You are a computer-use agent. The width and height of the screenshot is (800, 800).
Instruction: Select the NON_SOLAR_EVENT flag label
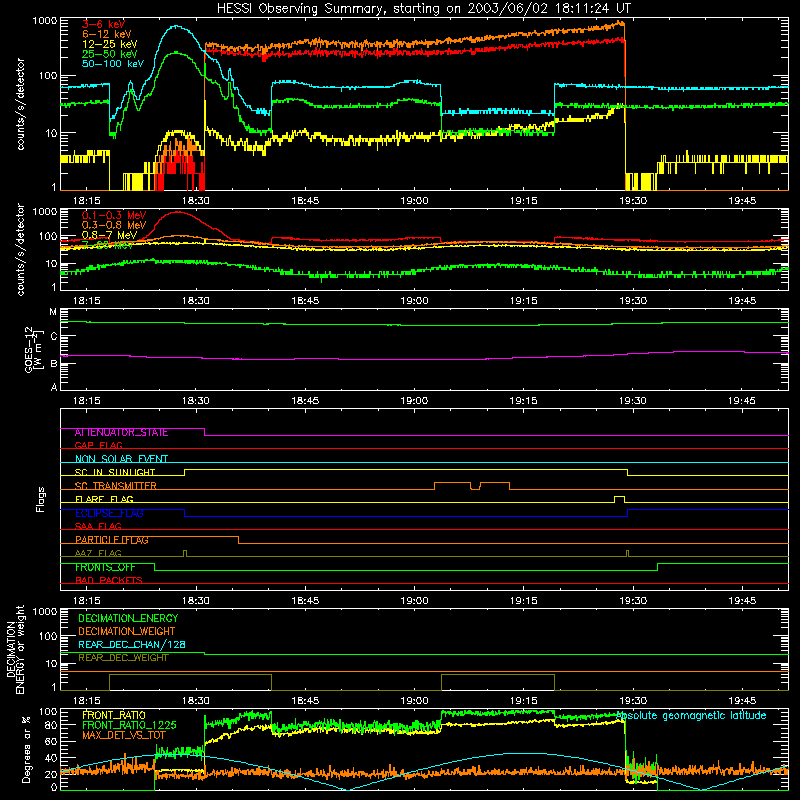tap(121, 459)
